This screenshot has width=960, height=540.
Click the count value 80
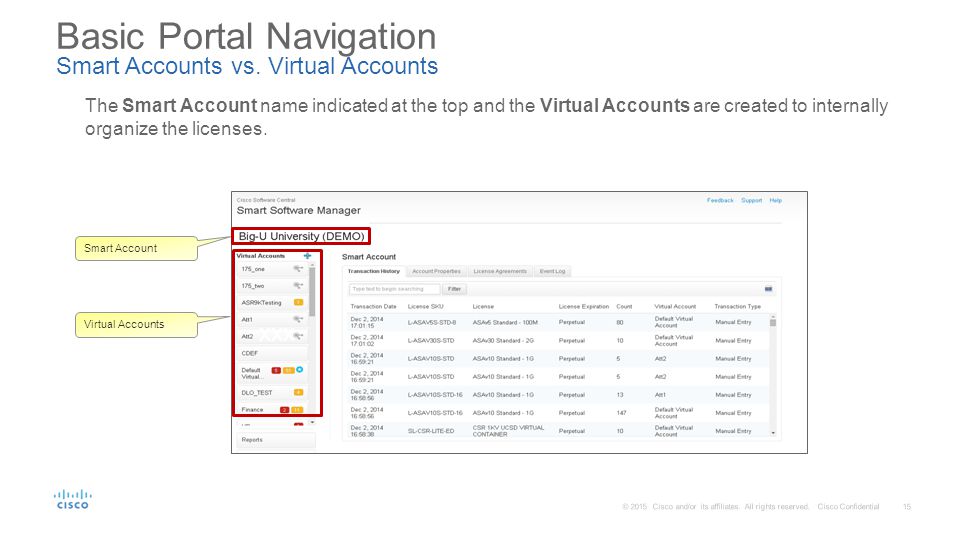(620, 322)
